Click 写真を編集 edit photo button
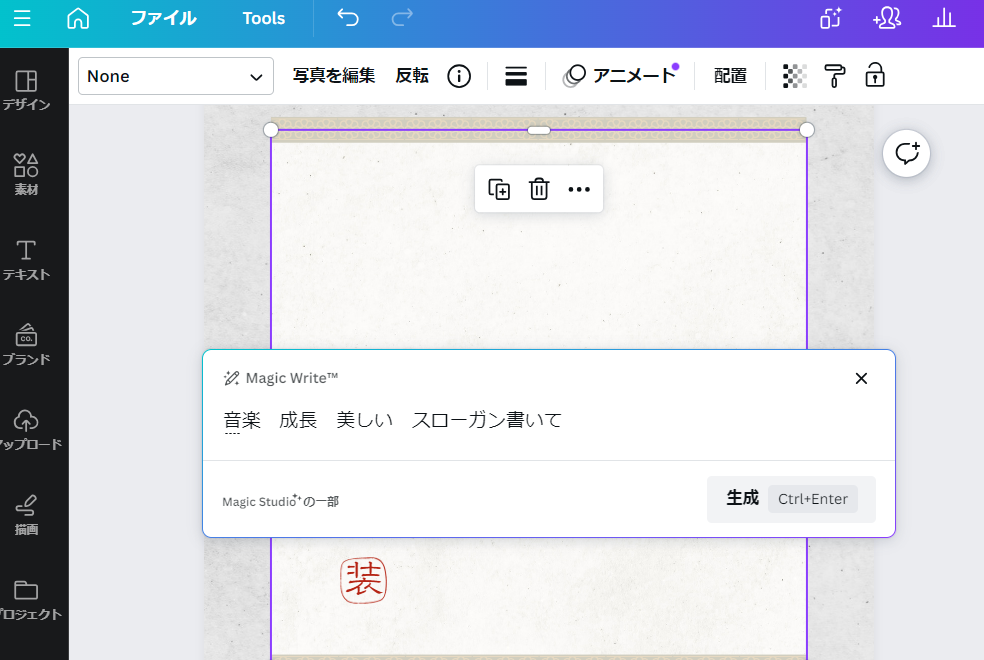The image size is (984, 660). tap(334, 76)
